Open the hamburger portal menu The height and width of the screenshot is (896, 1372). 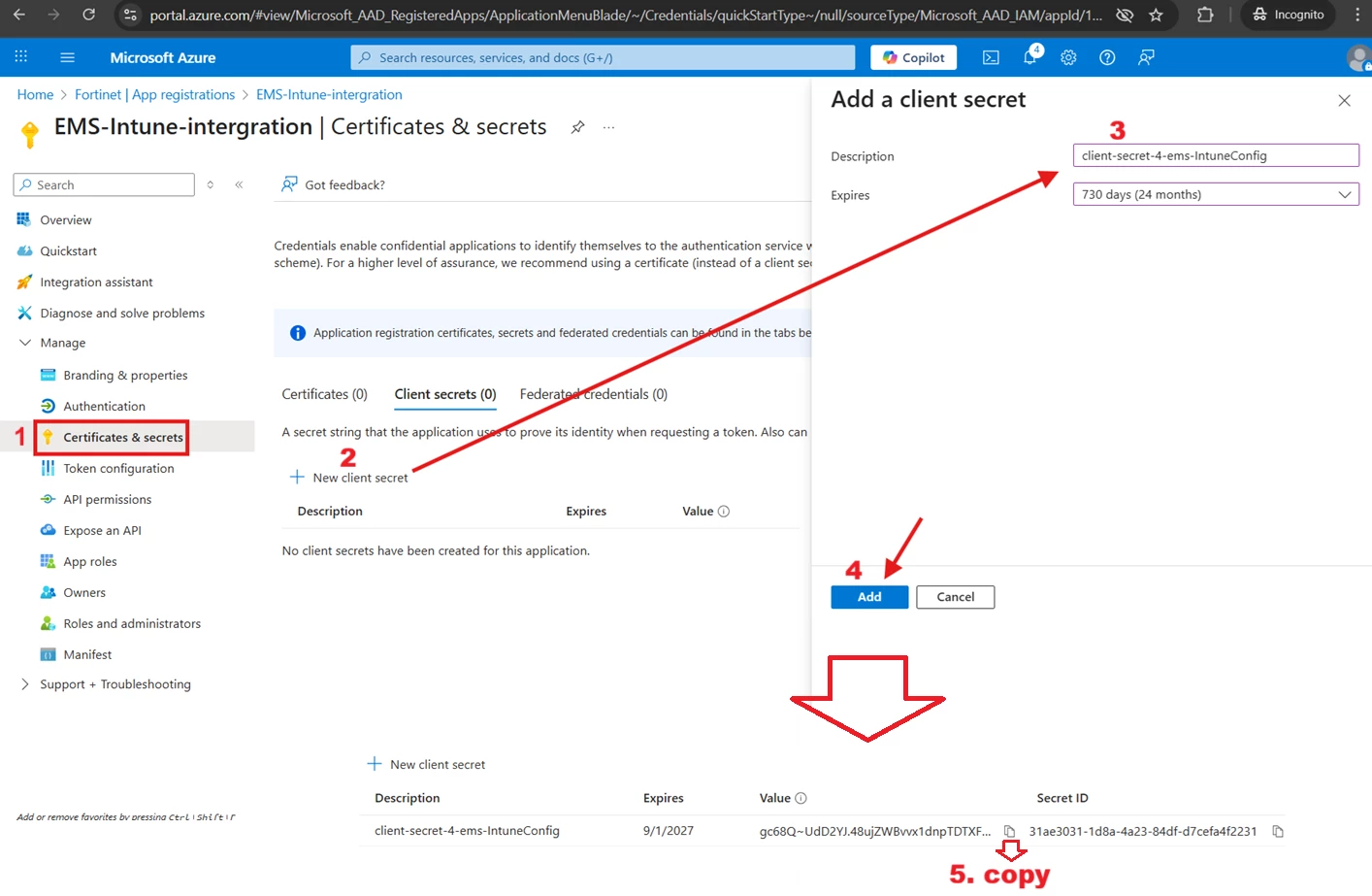[67, 57]
